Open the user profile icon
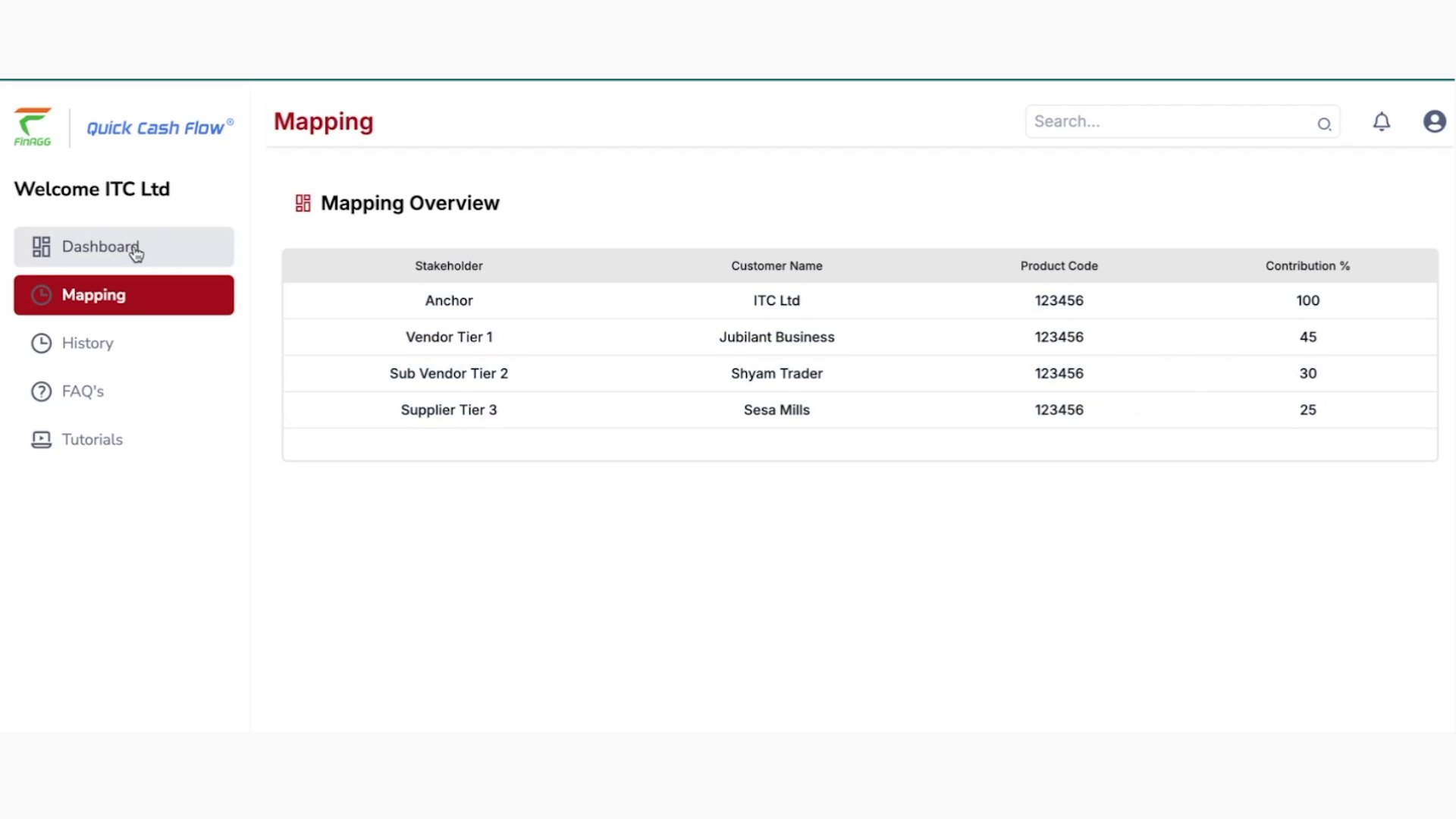The height and width of the screenshot is (819, 1456). coord(1434,121)
